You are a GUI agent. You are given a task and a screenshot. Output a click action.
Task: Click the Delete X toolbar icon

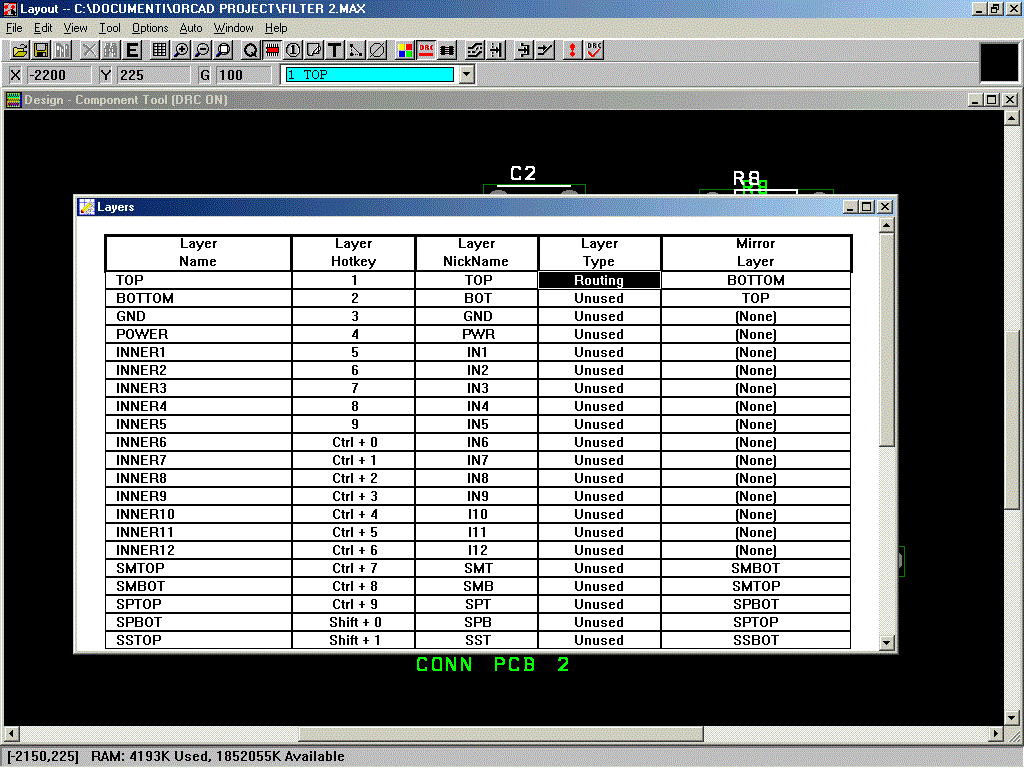point(89,50)
